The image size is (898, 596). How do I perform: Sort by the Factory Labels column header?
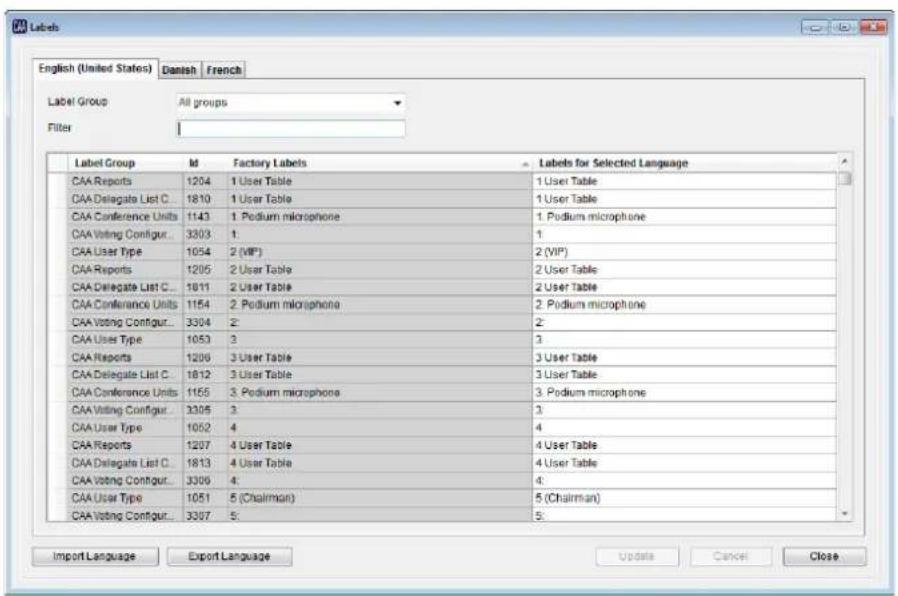[x=379, y=163]
